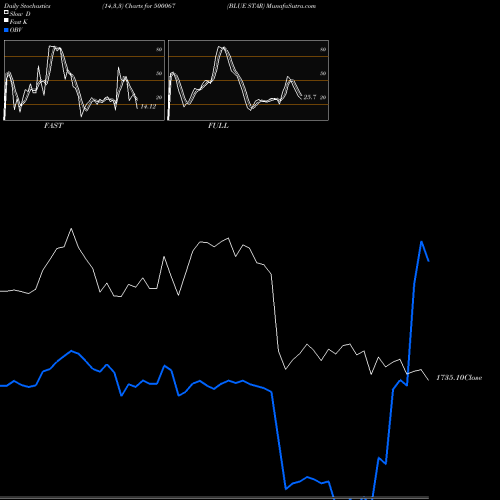The width and height of the screenshot is (500, 500).
Task: Open the FULL stochastic chart thumbnail
Action: pos(248,80)
